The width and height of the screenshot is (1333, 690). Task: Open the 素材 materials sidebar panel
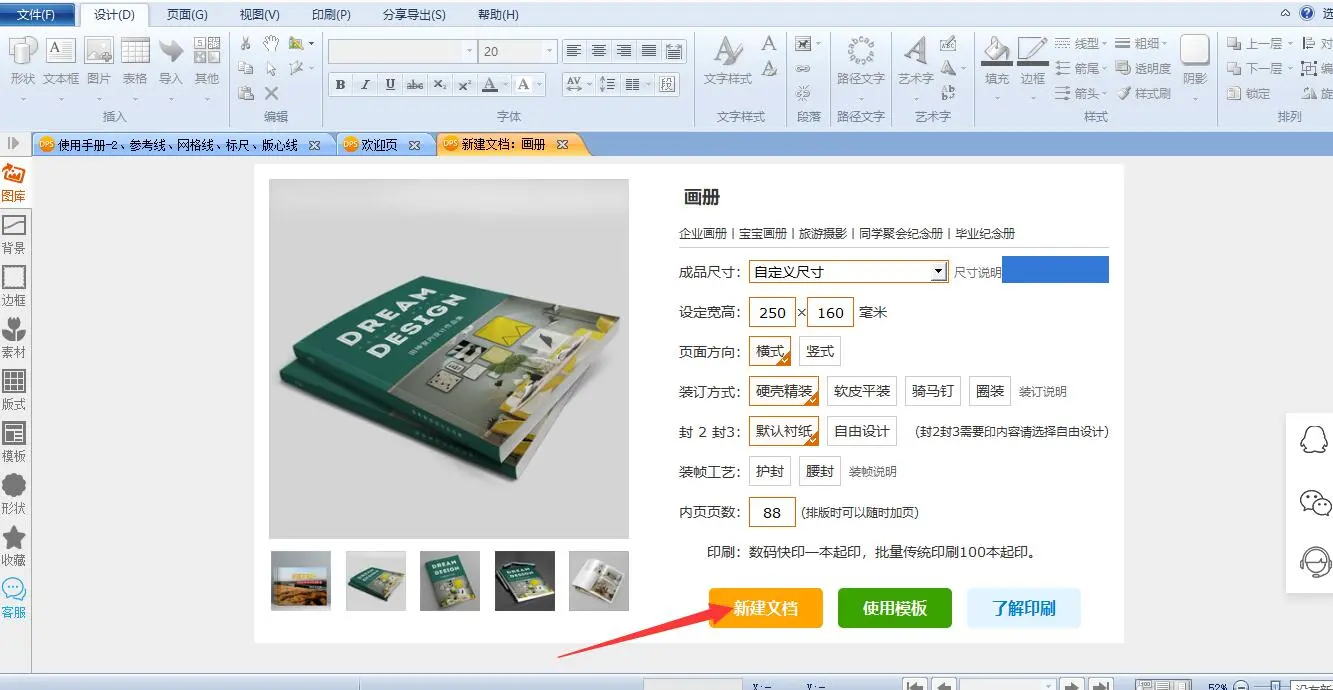14,337
